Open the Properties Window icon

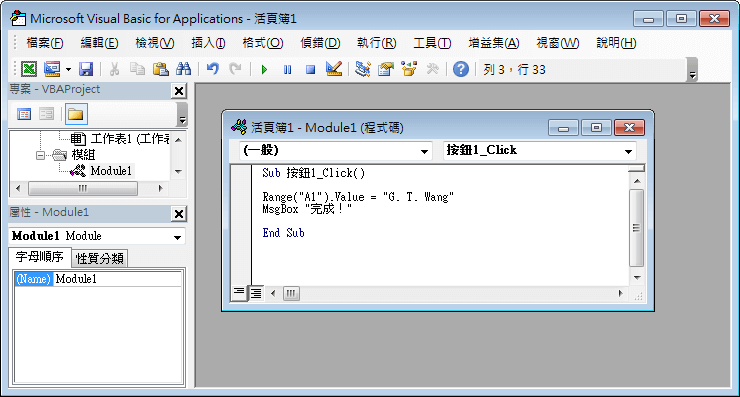(386, 69)
